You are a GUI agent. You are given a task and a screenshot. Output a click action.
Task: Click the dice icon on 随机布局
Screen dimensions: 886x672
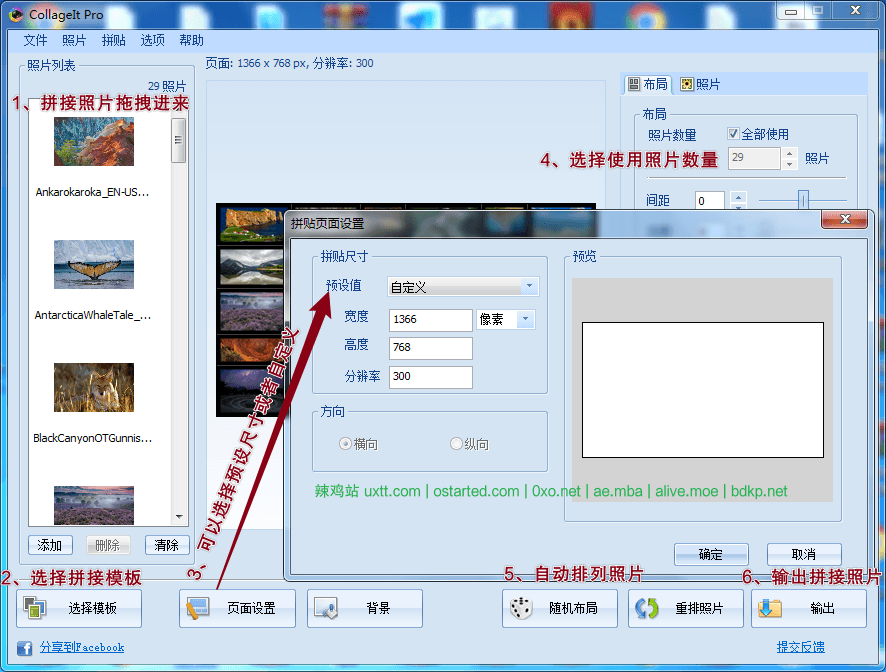point(521,608)
